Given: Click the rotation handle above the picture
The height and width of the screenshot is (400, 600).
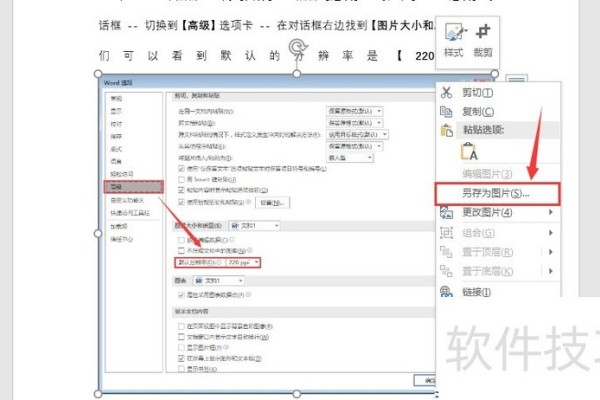Looking at the screenshot, I should [x=297, y=48].
